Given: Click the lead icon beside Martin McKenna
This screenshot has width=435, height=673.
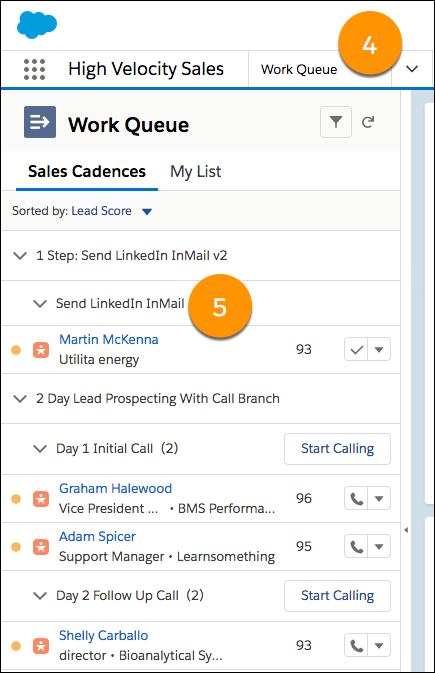Looking at the screenshot, I should 41,350.
